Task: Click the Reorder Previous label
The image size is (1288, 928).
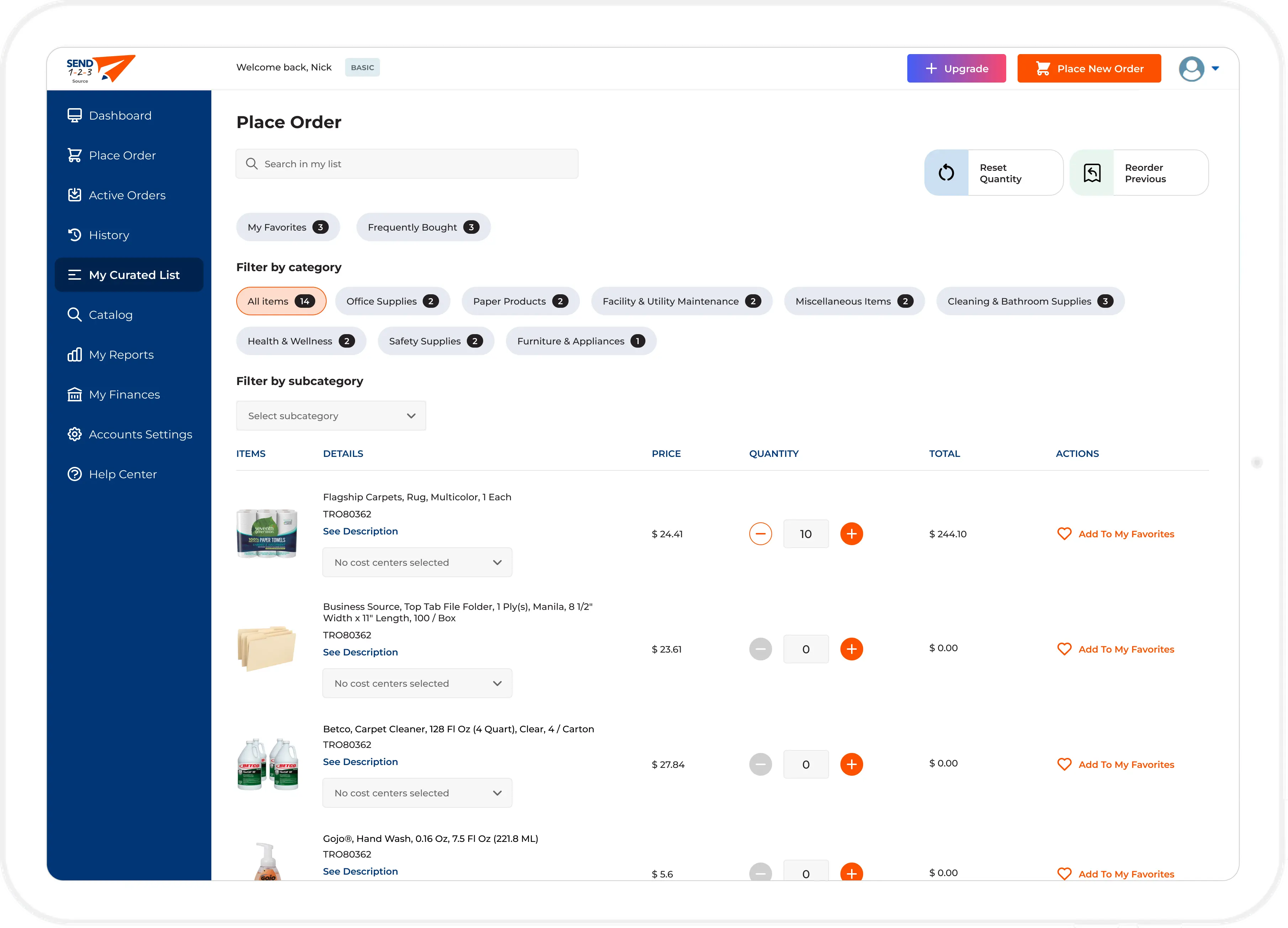Action: point(1145,173)
